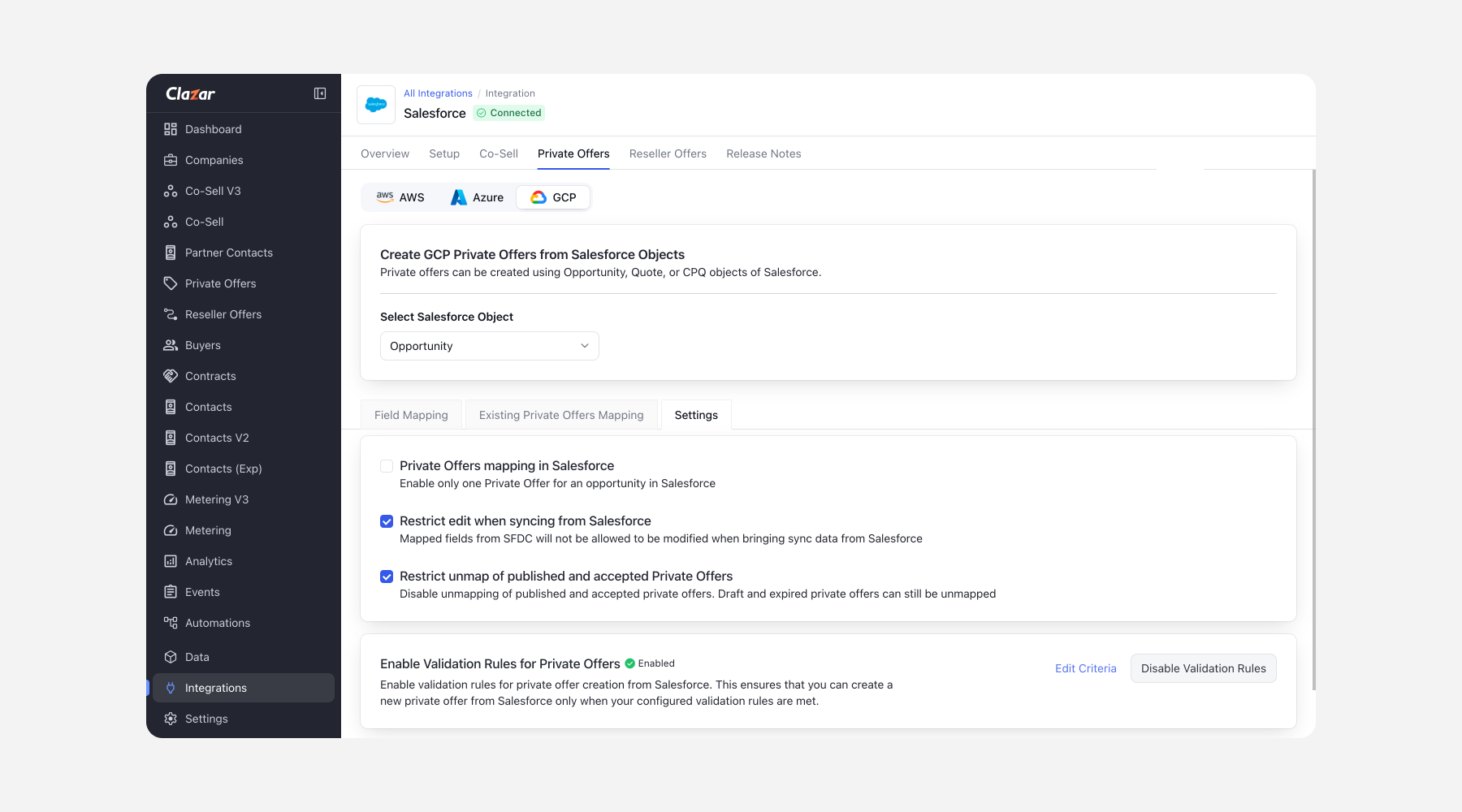
Task: Select the AWS cloud provider tab
Action: pyautogui.click(x=400, y=197)
